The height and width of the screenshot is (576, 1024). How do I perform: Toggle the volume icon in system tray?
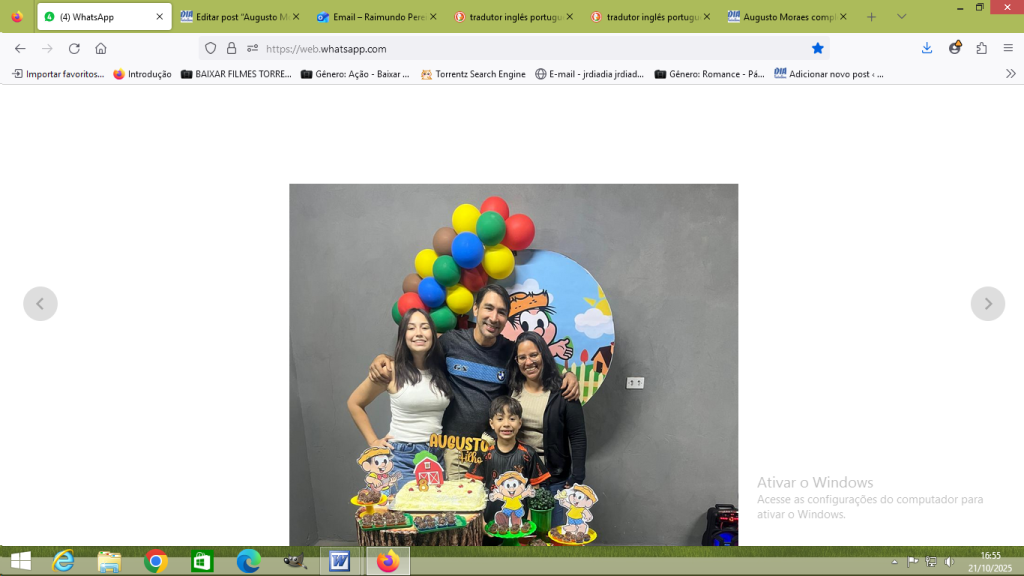[x=949, y=562]
